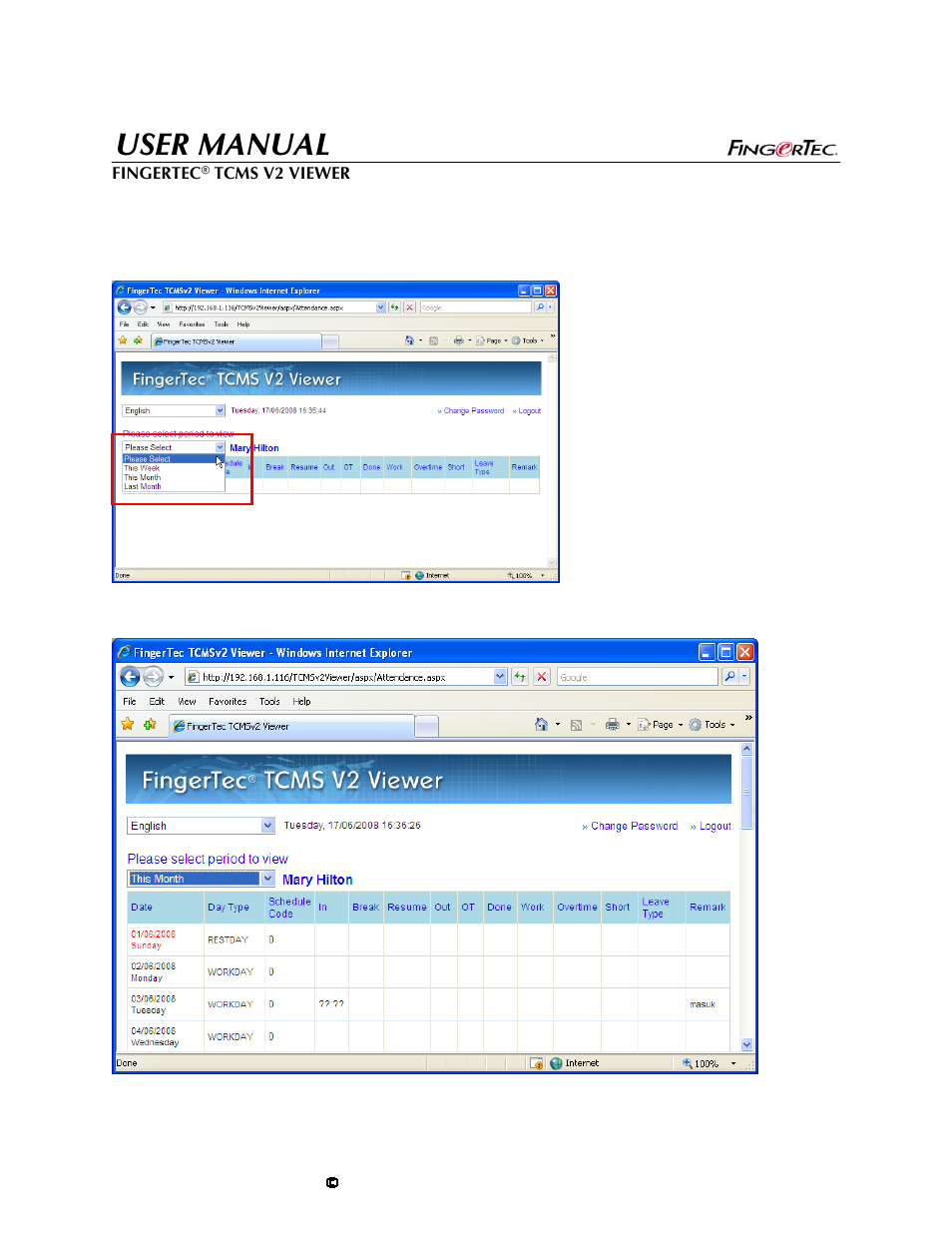
Task: Click the RSS feeds icon in larger window
Action: click(576, 725)
